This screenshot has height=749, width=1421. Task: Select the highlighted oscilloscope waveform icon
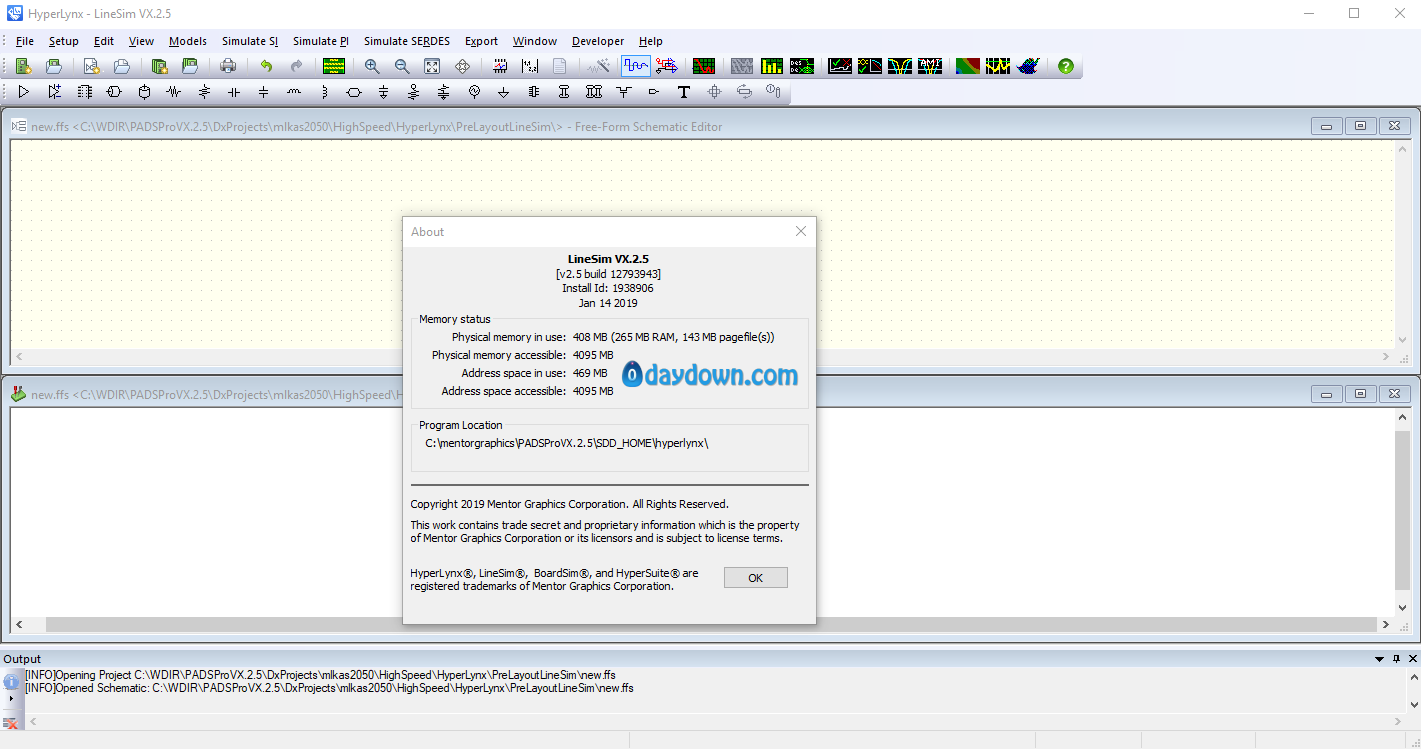coord(635,66)
